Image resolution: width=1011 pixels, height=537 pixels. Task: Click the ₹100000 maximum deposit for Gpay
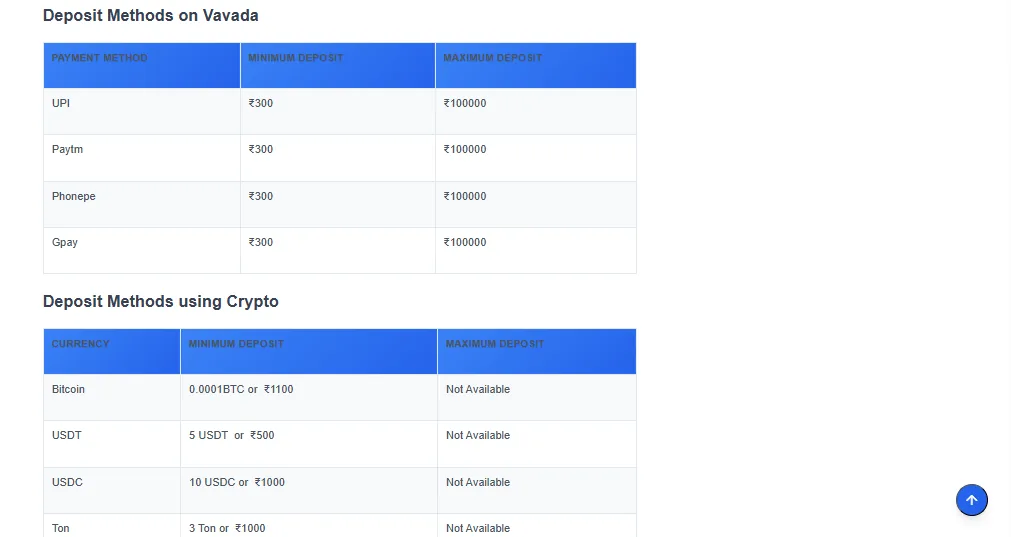(536, 250)
